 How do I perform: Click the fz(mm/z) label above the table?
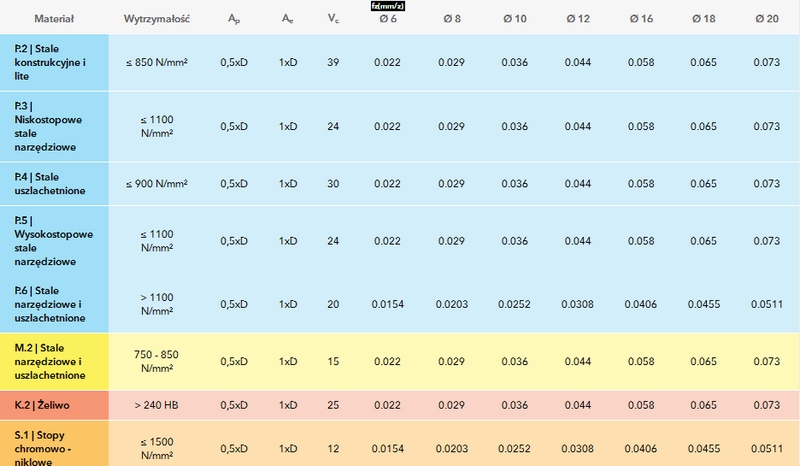387,6
